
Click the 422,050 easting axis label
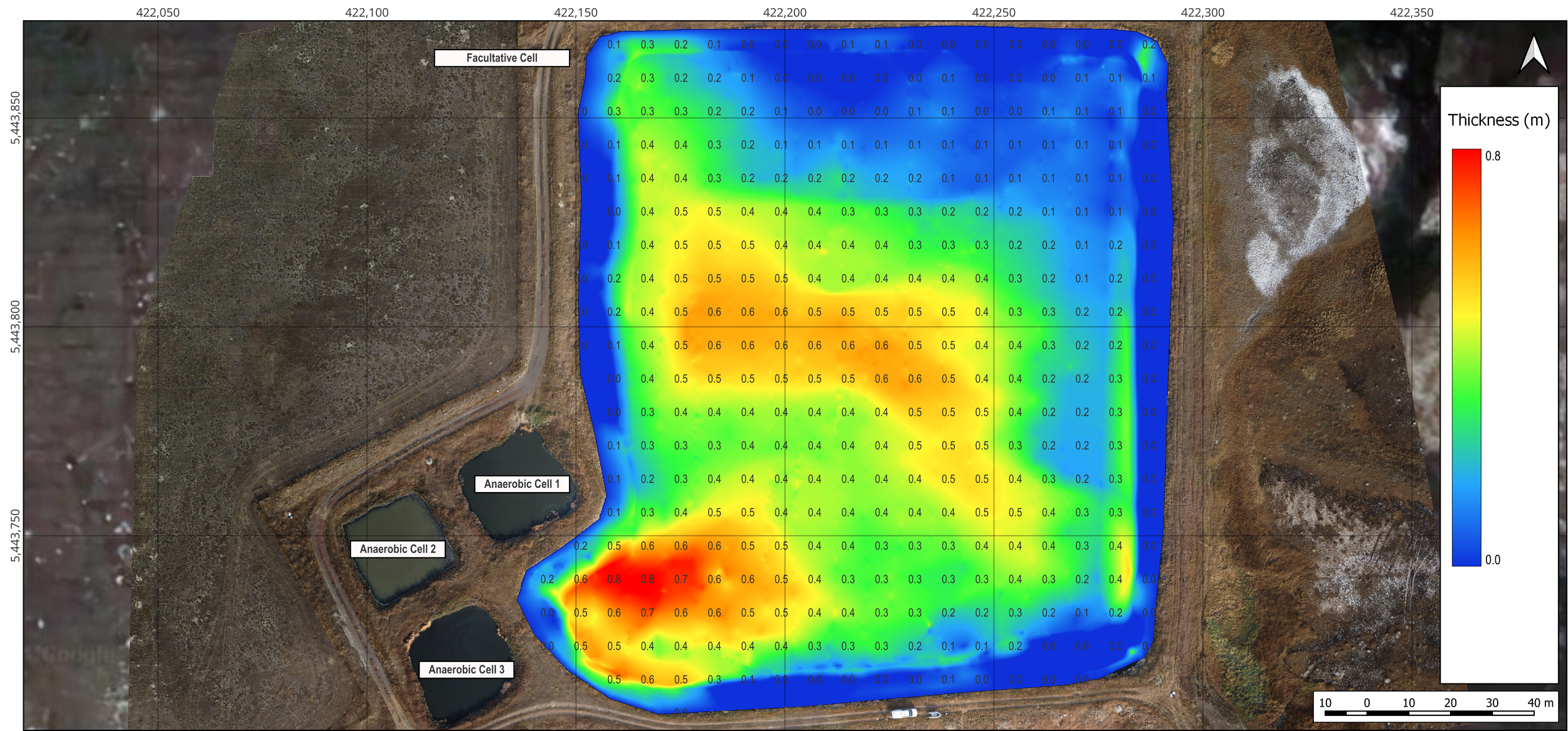tap(158, 13)
